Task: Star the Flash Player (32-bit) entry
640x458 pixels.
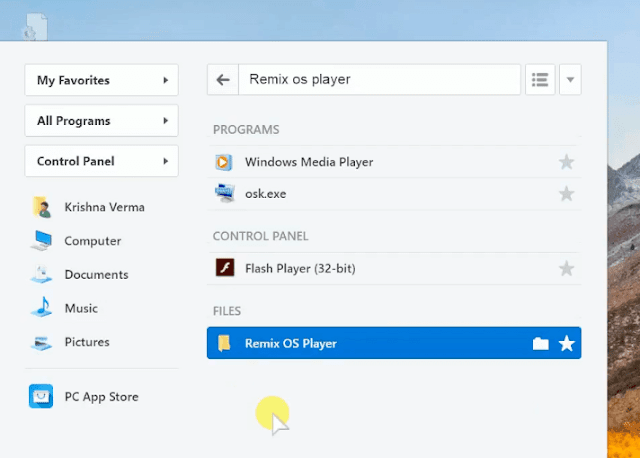Action: 566,269
